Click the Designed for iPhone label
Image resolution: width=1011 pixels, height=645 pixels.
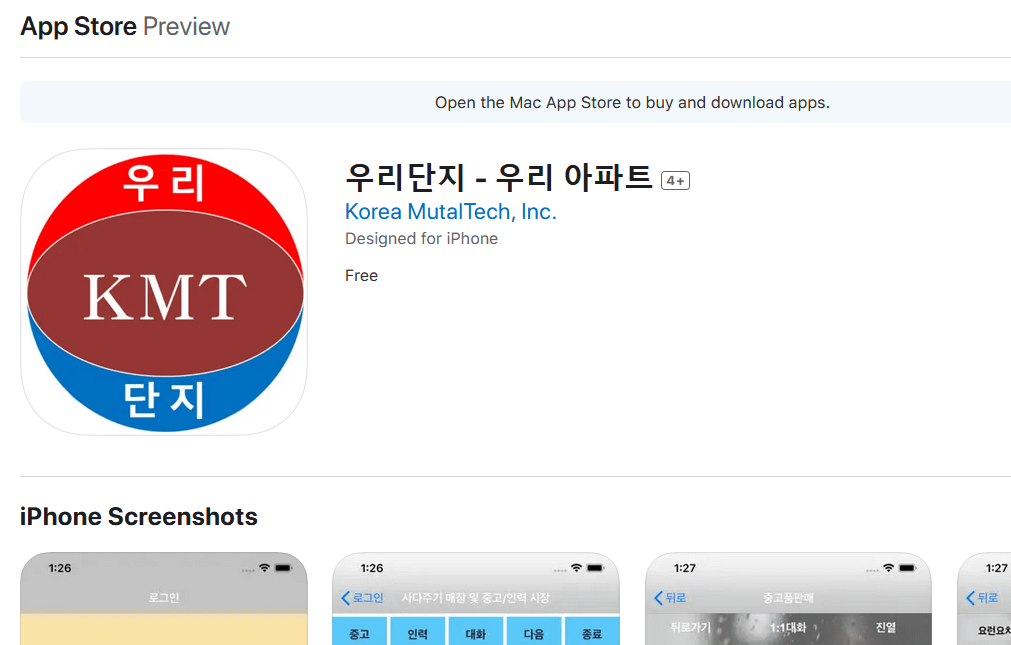(x=422, y=239)
